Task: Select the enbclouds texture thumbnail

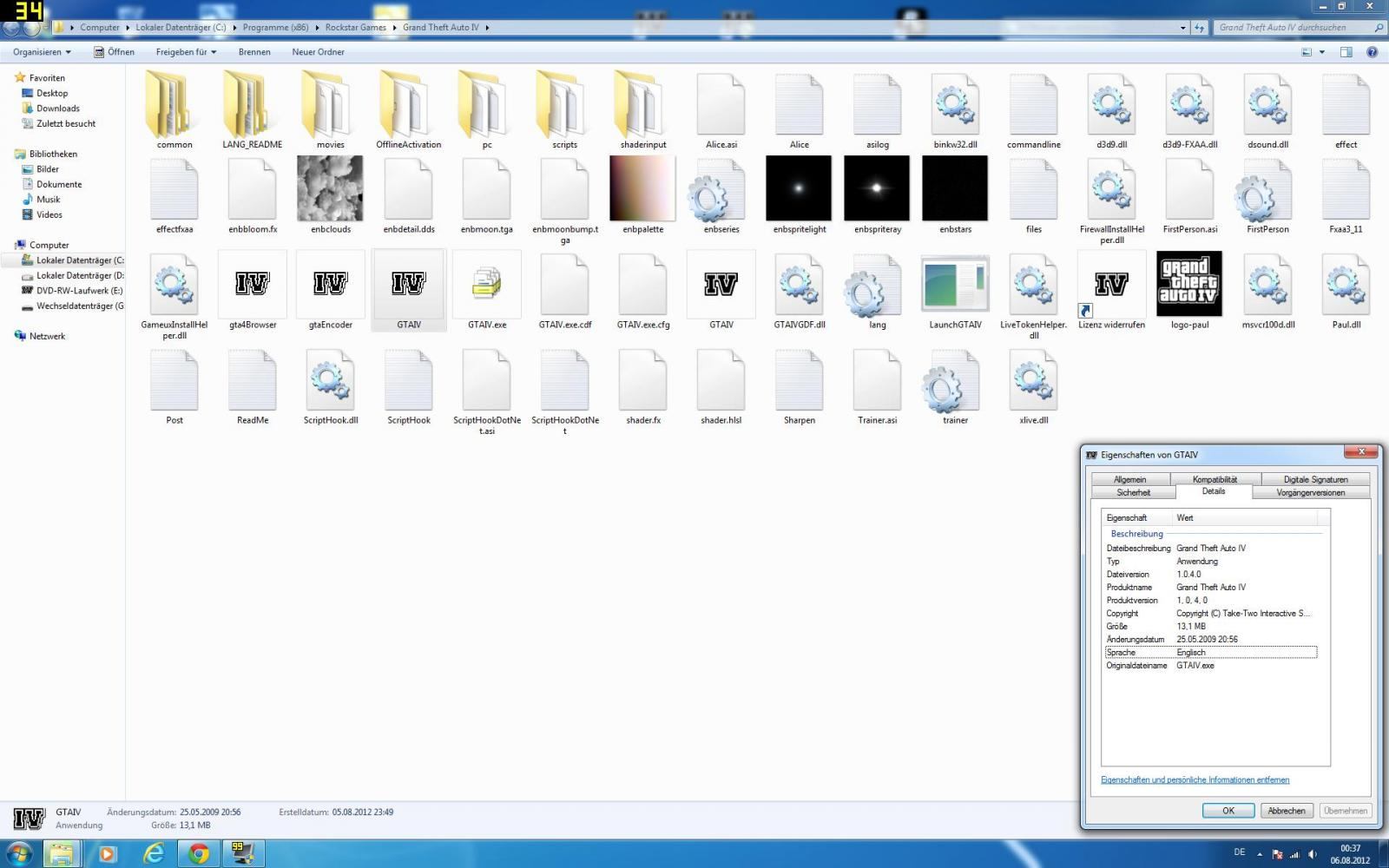Action: point(330,188)
